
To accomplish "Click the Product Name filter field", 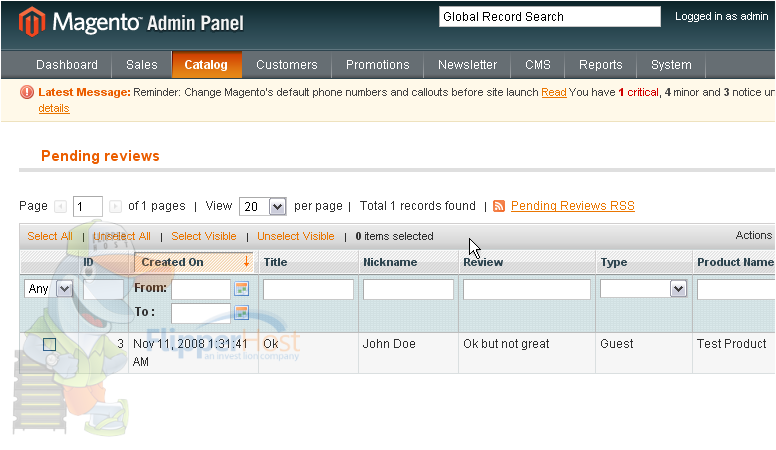I will [736, 289].
